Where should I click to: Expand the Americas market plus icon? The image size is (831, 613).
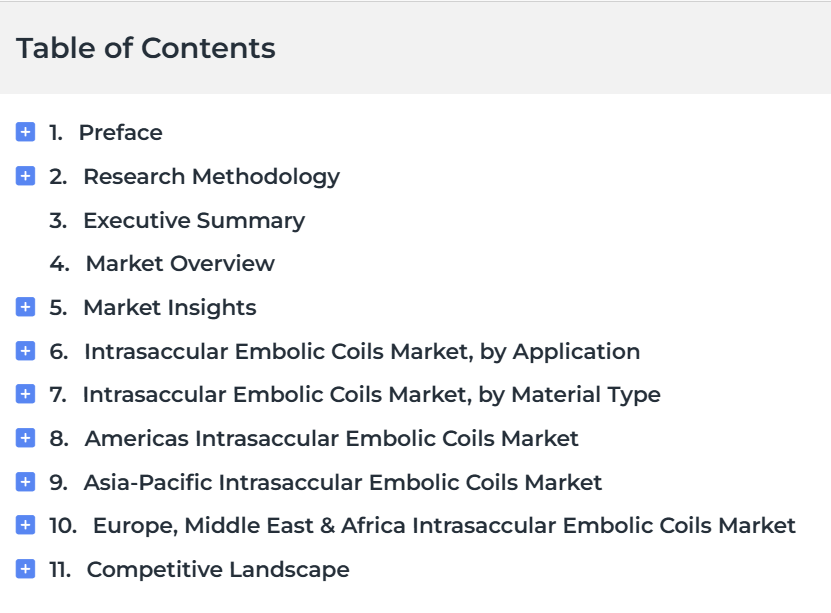point(25,438)
